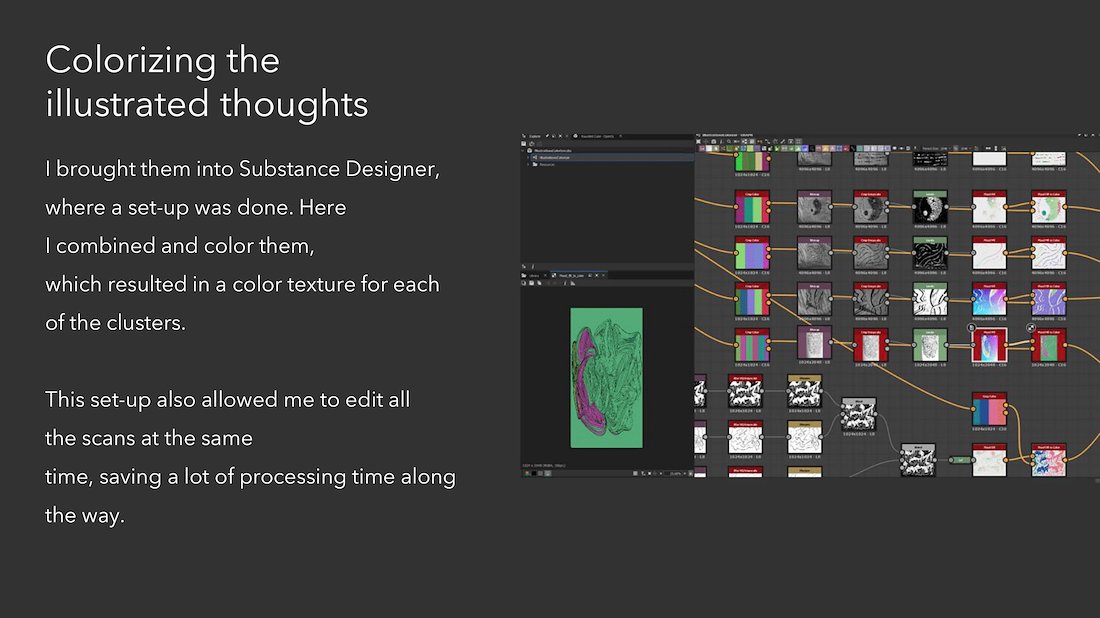
Task: Select the Bitmap node with purple border and tall image
Action: tap(814, 344)
